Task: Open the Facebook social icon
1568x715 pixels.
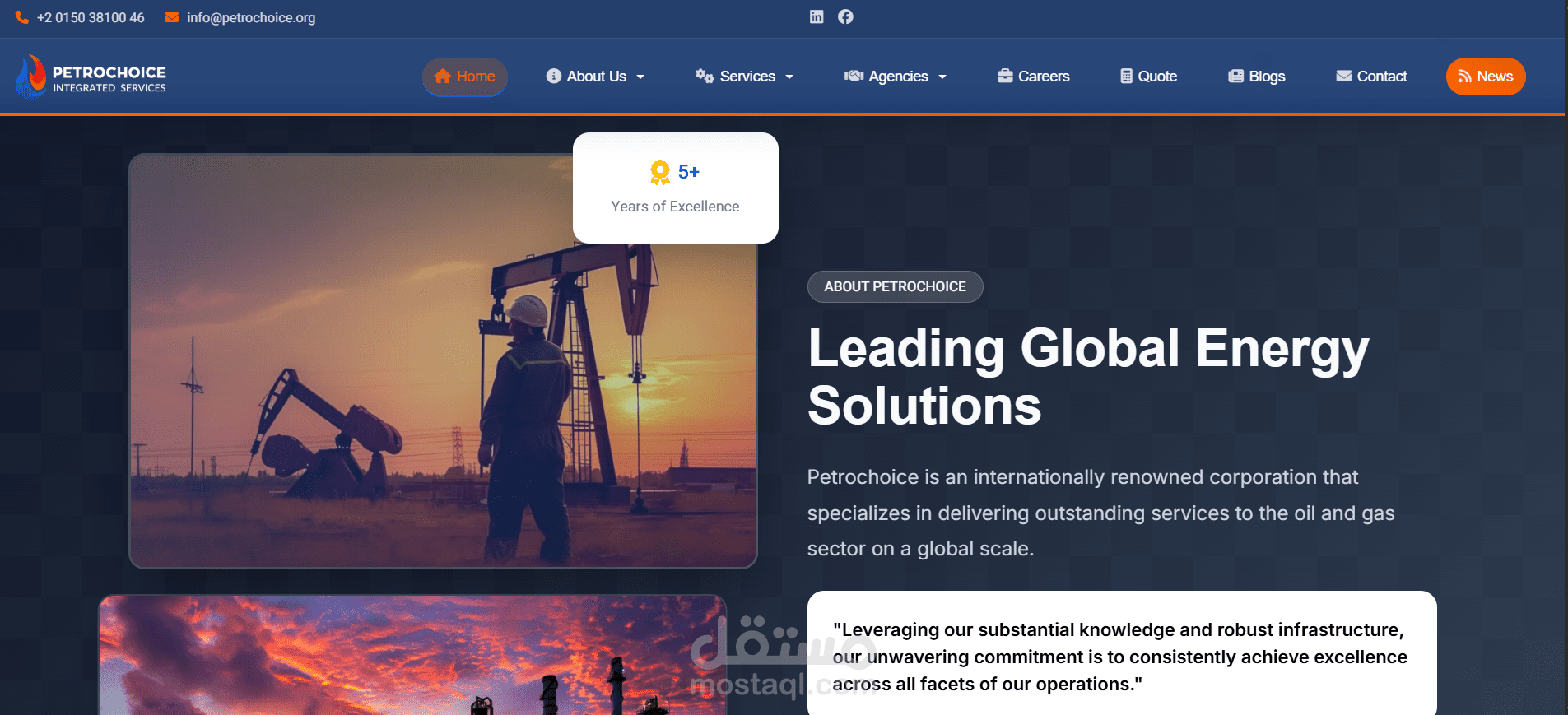Action: click(x=845, y=16)
